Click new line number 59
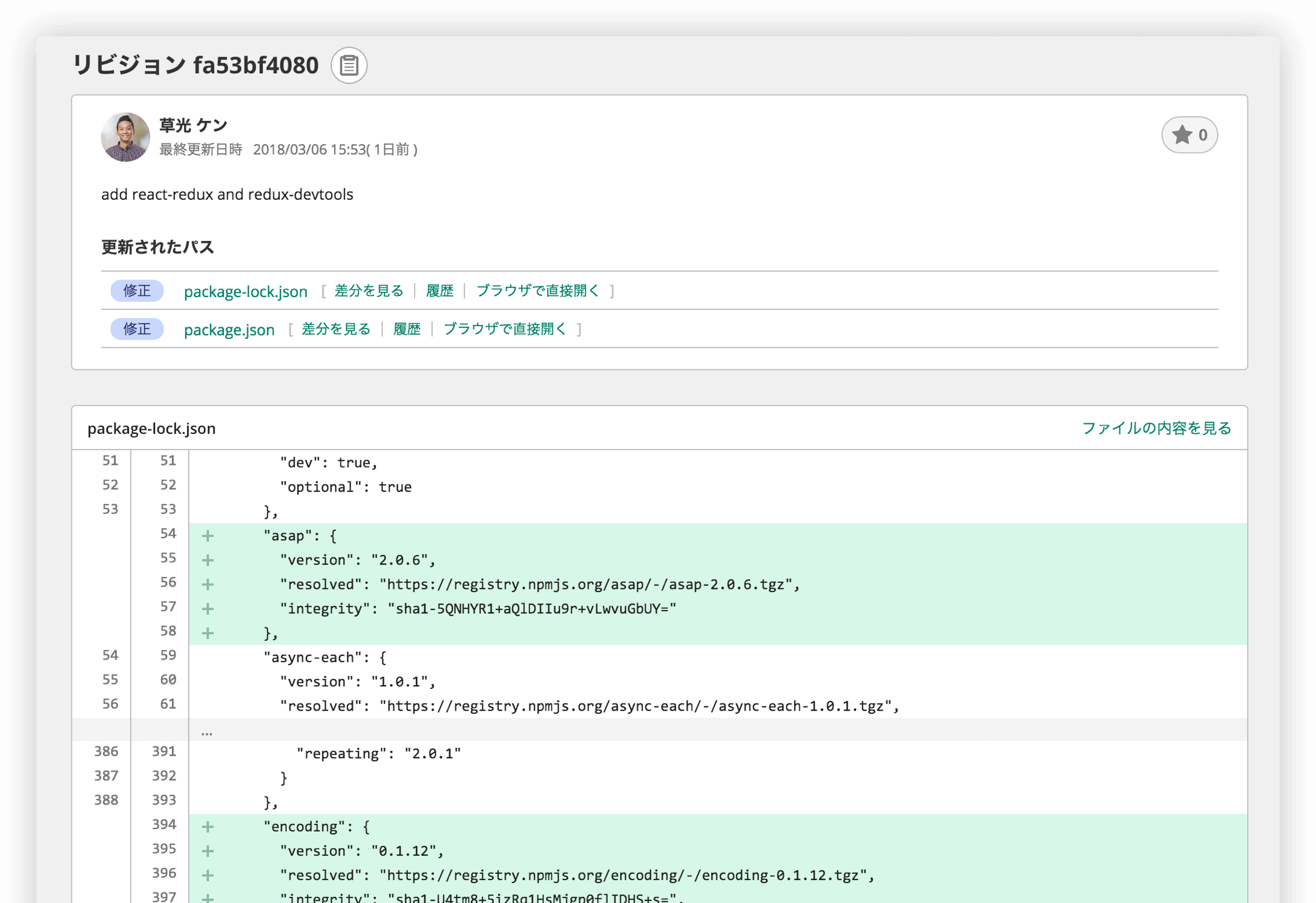This screenshot has height=903, width=1316. pyautogui.click(x=168, y=655)
